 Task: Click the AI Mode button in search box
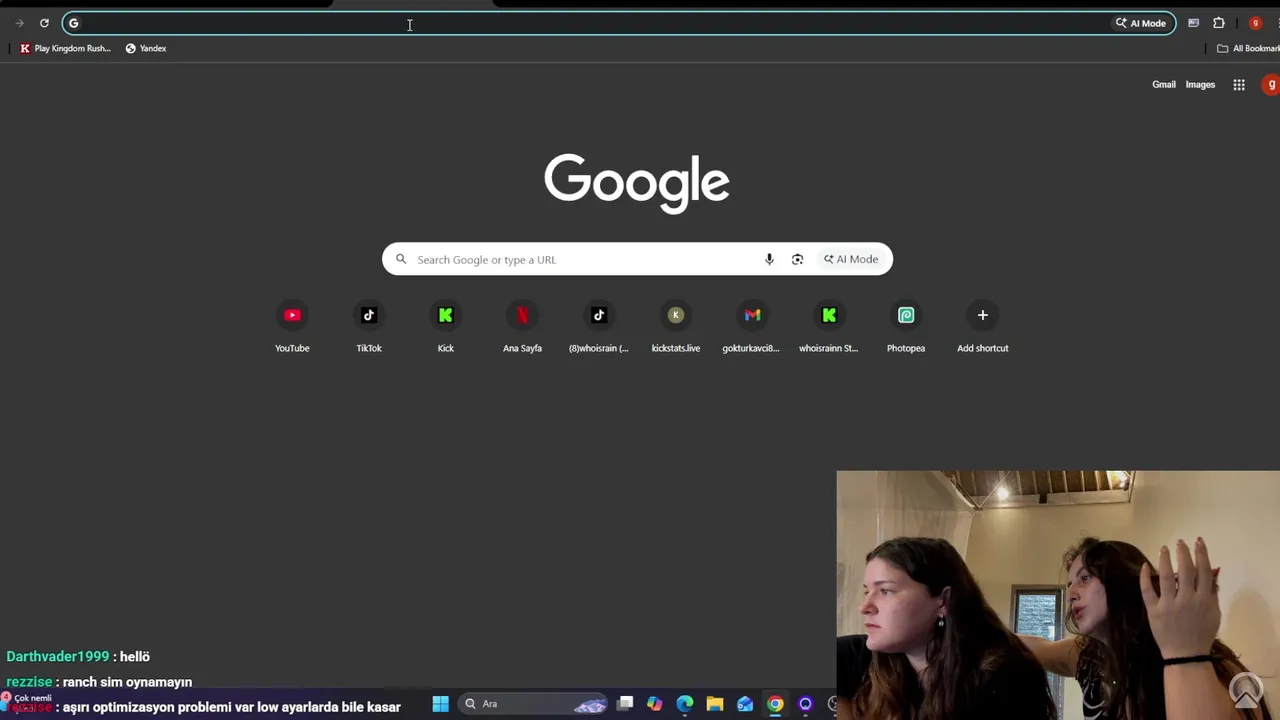851,259
